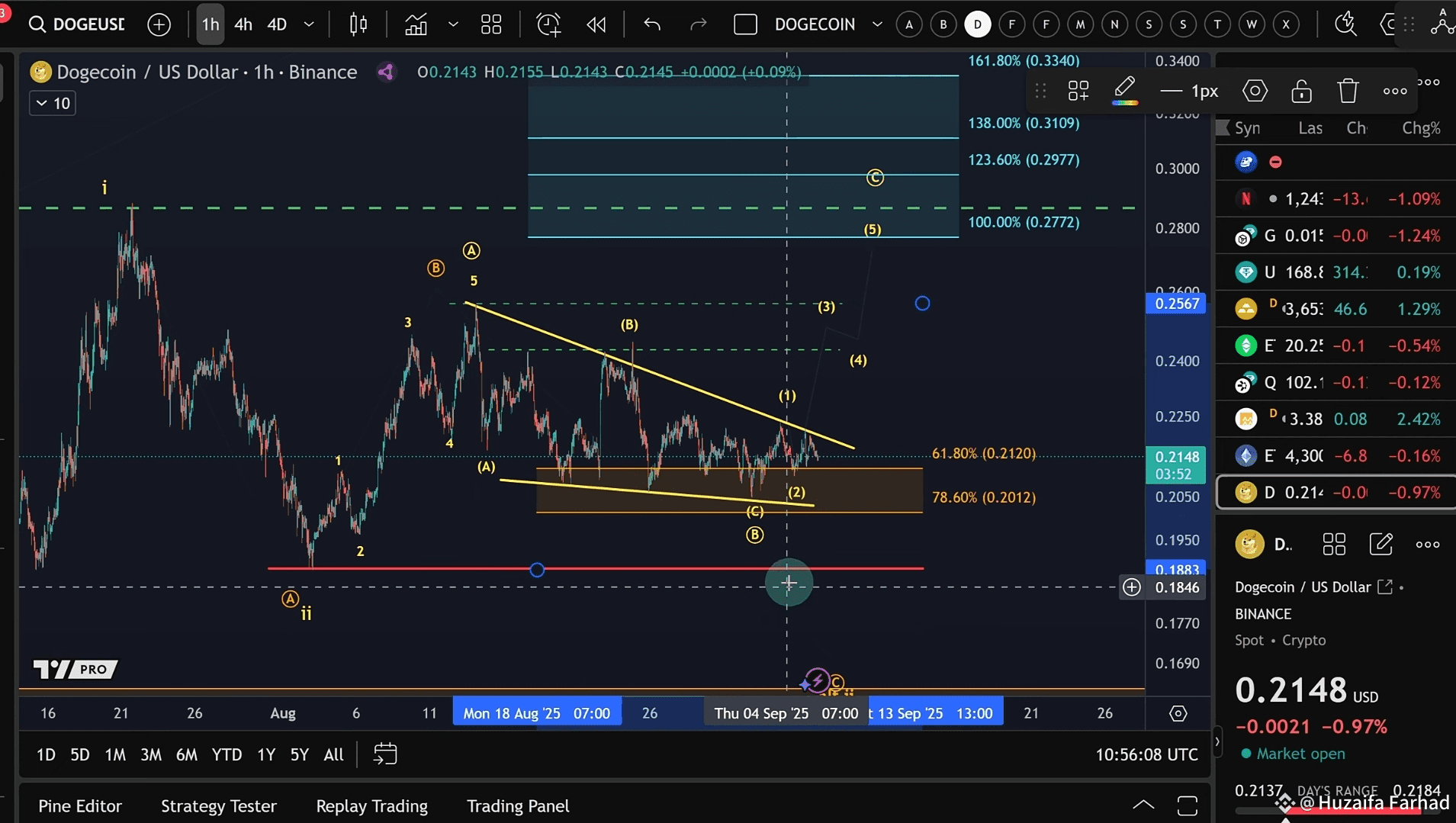Select layout shortcut B
Viewport: 1456px width, 823px height.
point(943,24)
